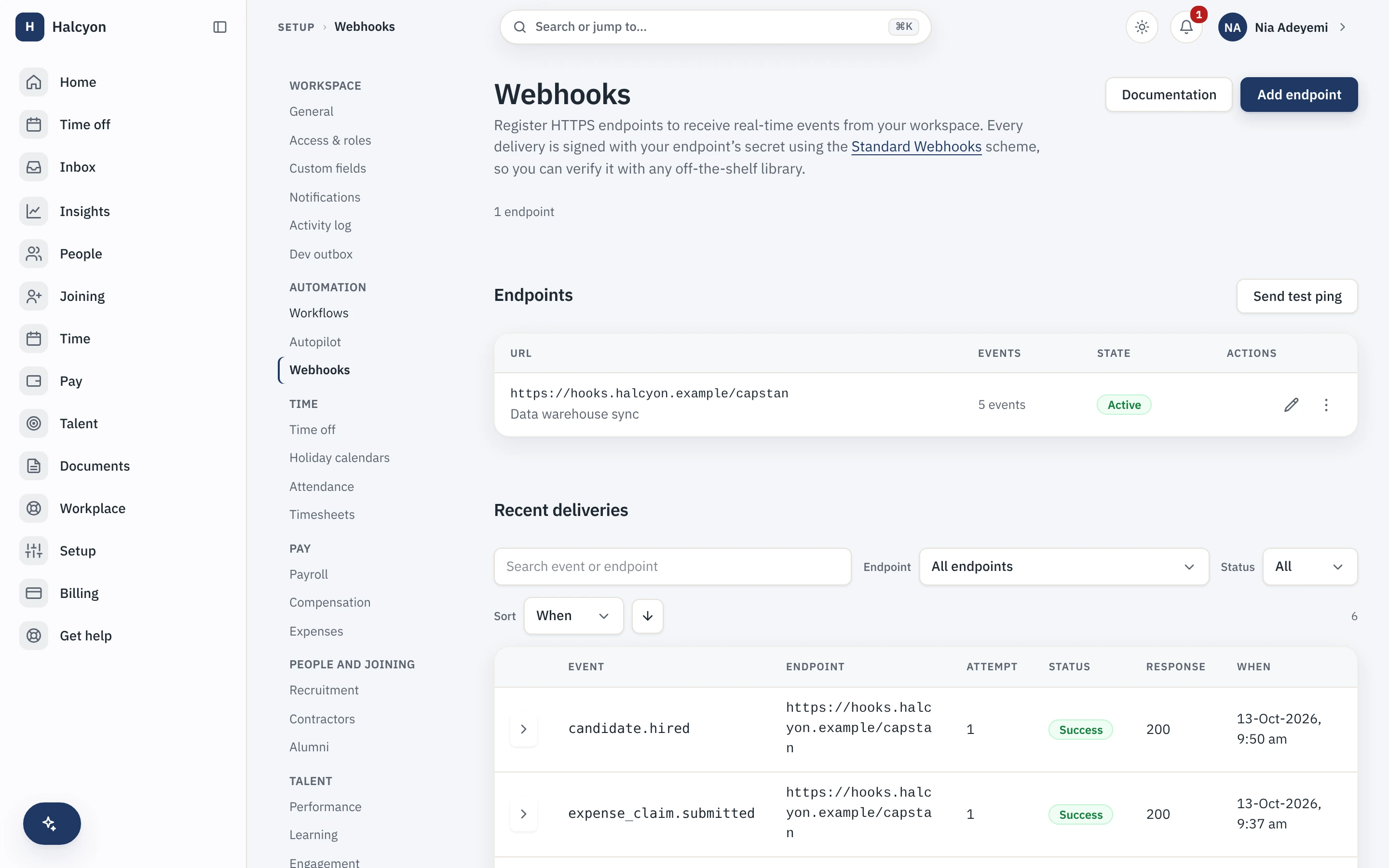
Task: Open the Documentation button
Action: coord(1169,95)
